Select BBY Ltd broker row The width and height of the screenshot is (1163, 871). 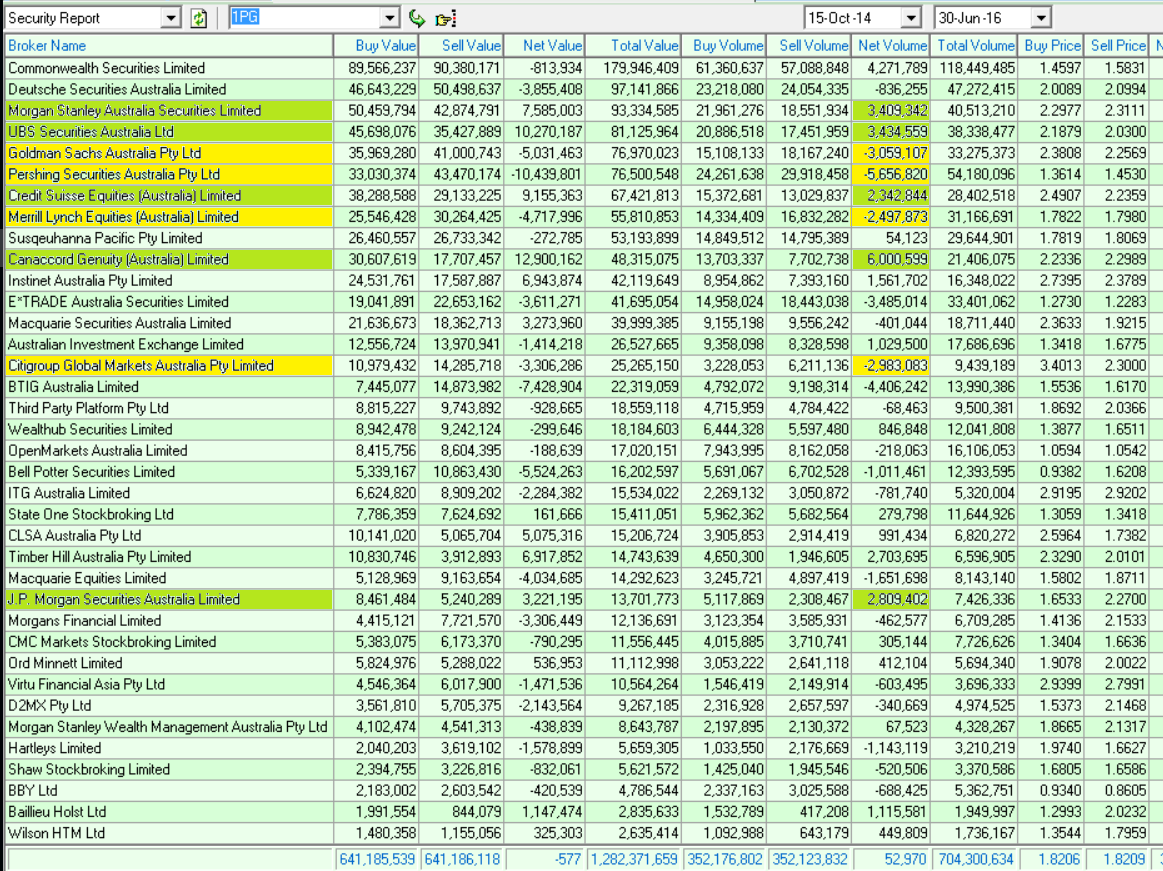point(168,791)
